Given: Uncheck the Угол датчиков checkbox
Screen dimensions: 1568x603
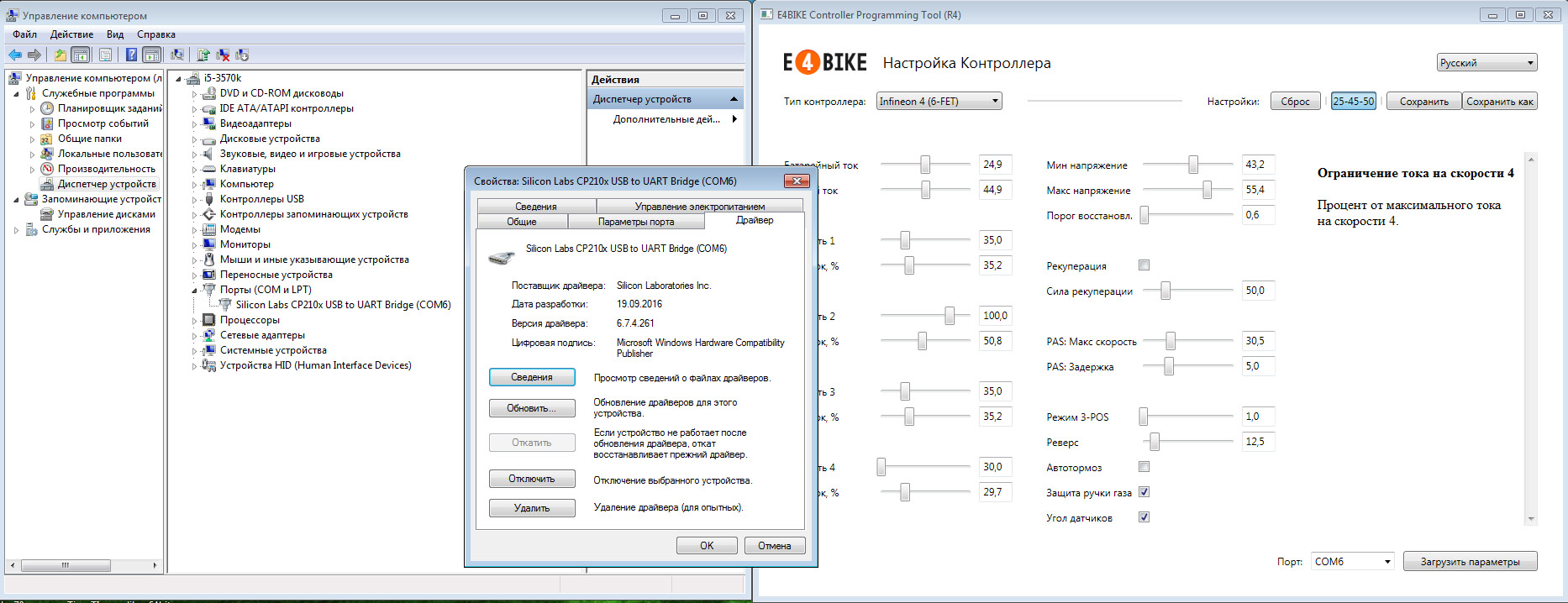Looking at the screenshot, I should (1144, 517).
